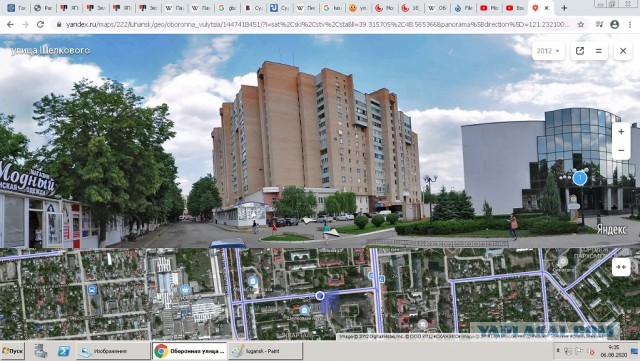
Task: Click the system tray clock
Action: 613,351
